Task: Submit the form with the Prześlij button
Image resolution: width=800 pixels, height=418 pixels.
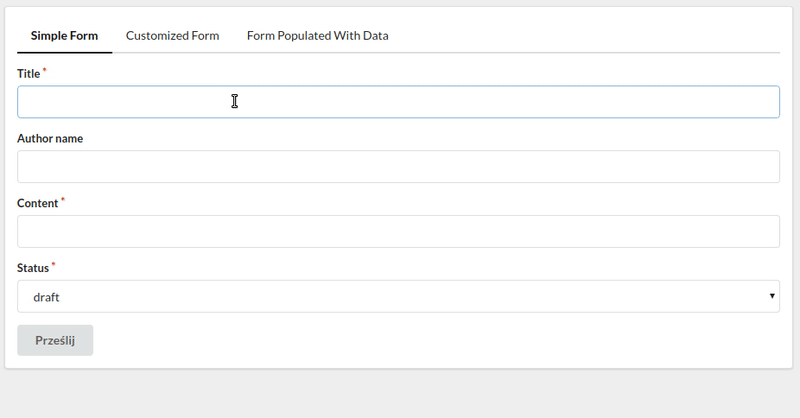Action: coord(55,340)
